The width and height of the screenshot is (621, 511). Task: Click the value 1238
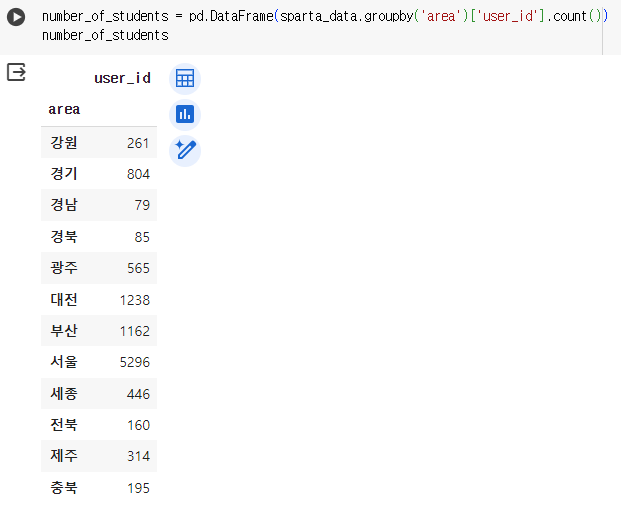(135, 300)
